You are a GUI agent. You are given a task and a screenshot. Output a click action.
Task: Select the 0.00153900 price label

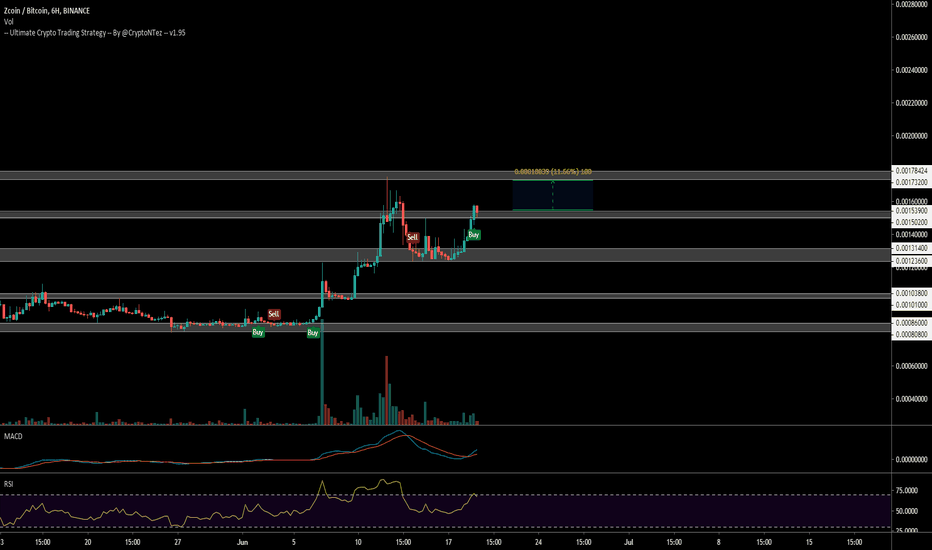pos(911,211)
